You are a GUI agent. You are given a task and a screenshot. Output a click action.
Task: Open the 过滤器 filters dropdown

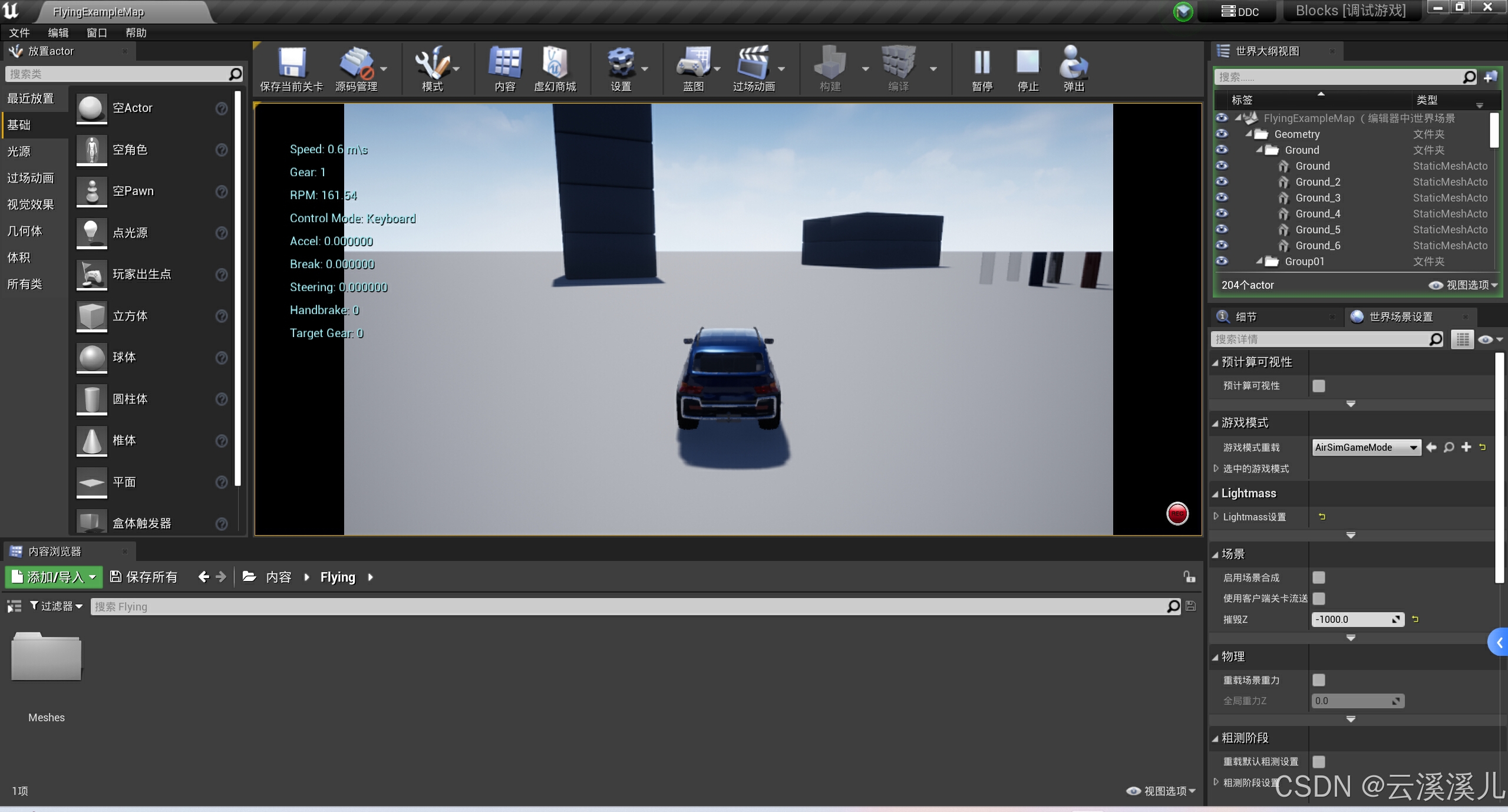57,606
